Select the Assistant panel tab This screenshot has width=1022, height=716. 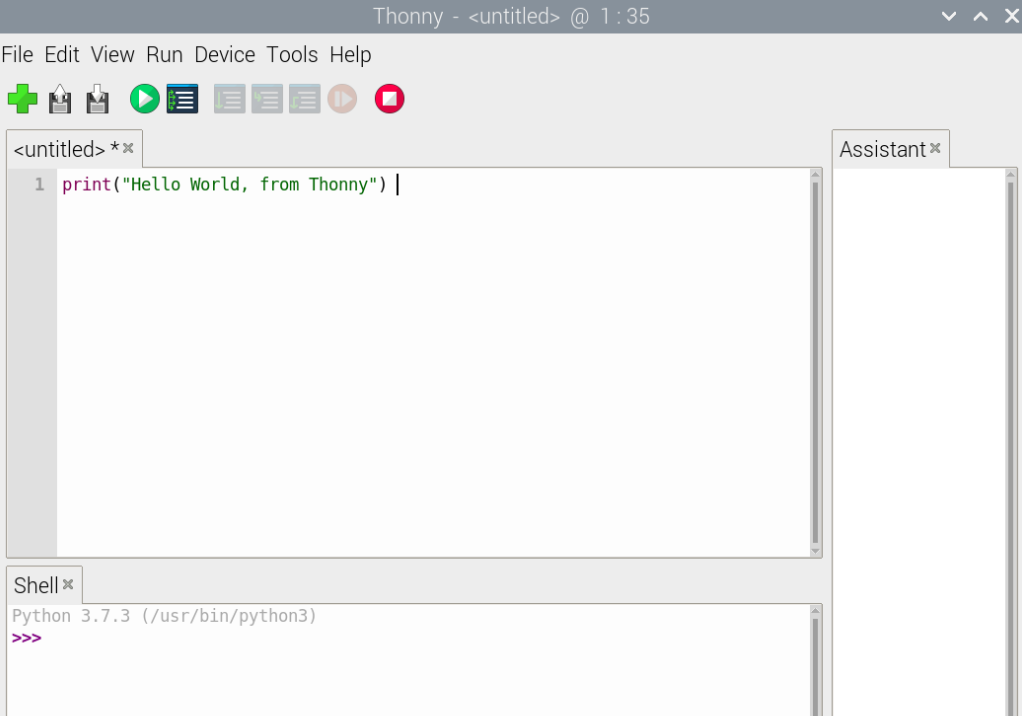click(x=883, y=149)
